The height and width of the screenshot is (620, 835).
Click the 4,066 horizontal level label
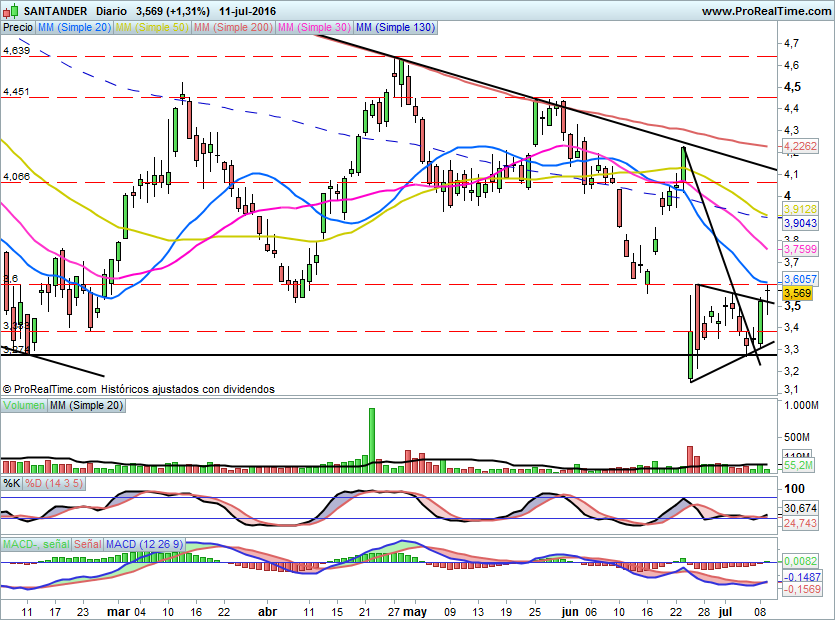[x=17, y=176]
